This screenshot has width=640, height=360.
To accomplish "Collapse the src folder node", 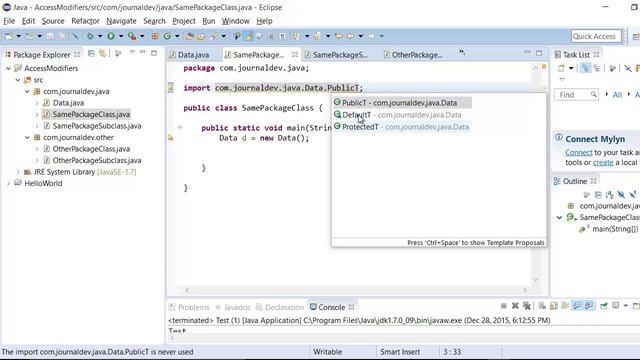I will 18,80.
